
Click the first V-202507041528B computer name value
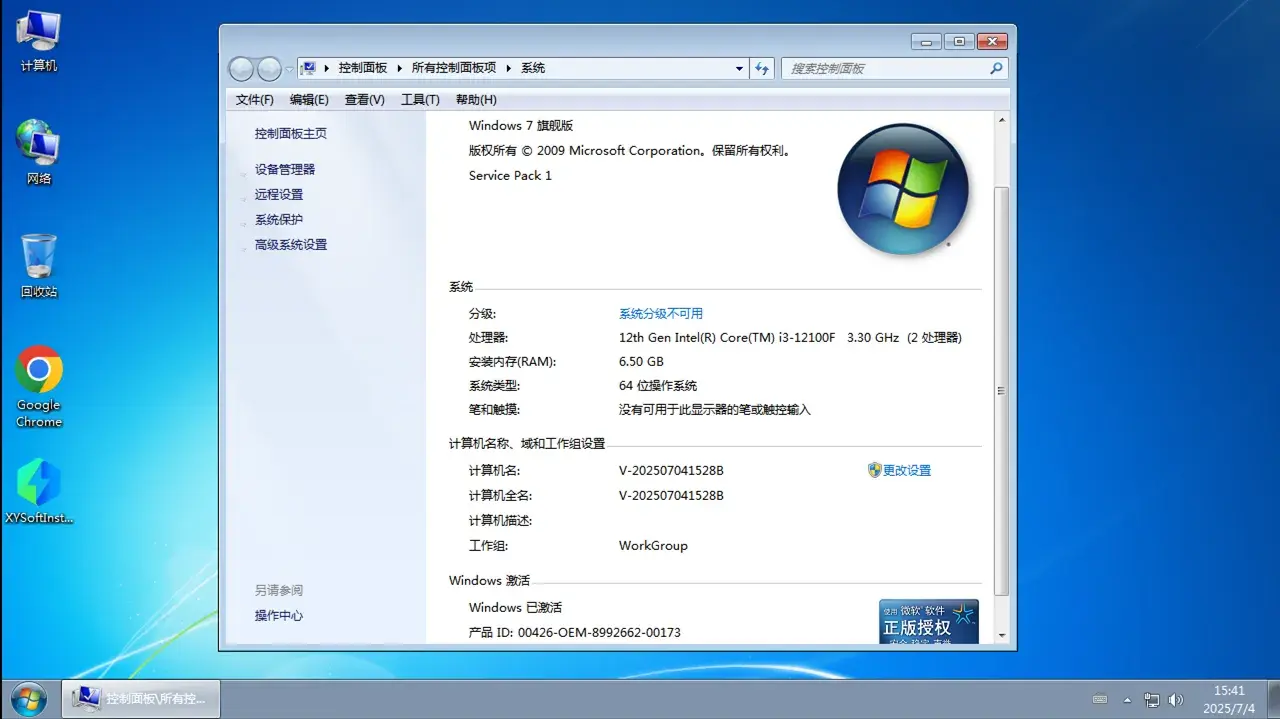click(x=671, y=470)
